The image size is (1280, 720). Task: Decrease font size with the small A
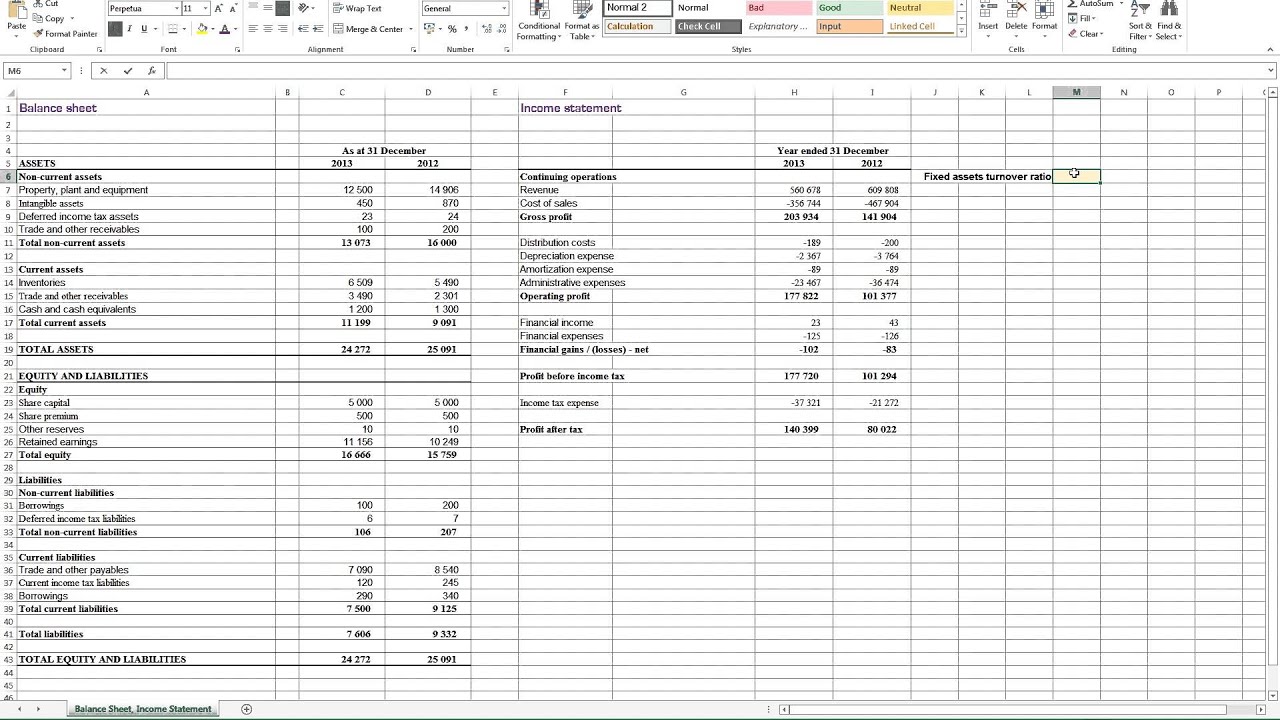coord(233,8)
